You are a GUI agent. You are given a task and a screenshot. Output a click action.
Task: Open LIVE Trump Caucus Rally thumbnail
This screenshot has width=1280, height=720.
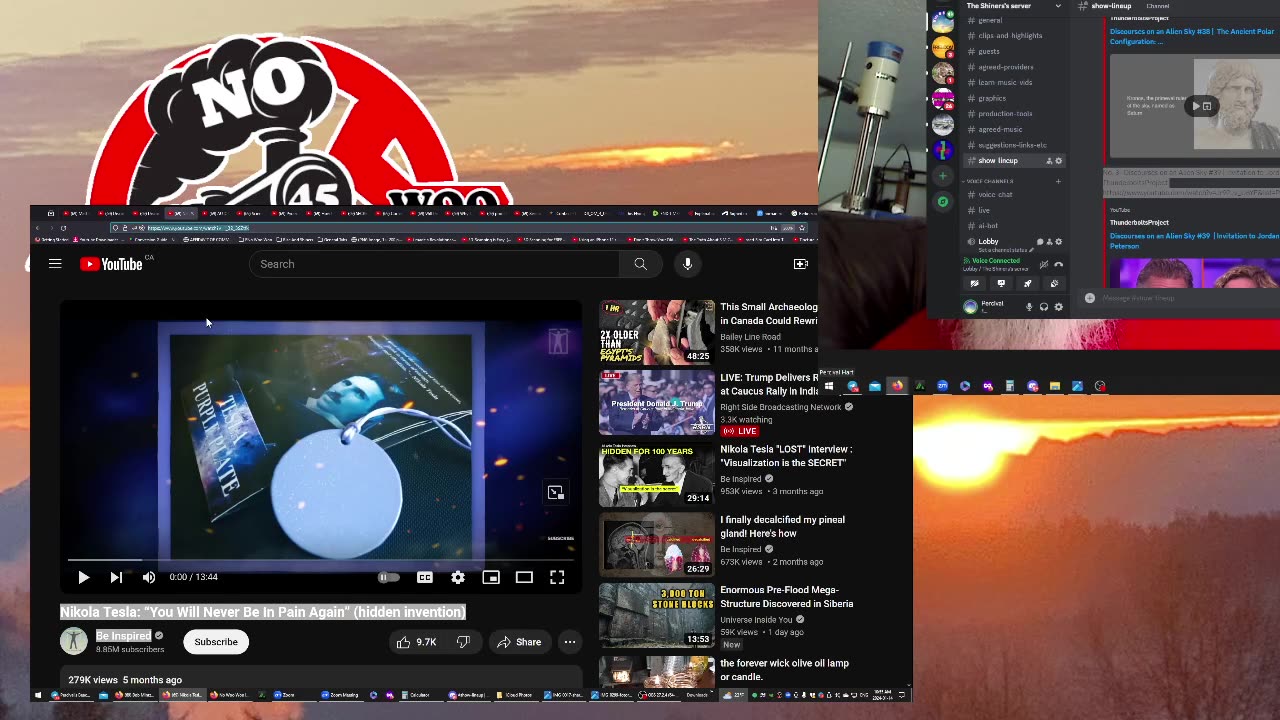click(x=657, y=403)
